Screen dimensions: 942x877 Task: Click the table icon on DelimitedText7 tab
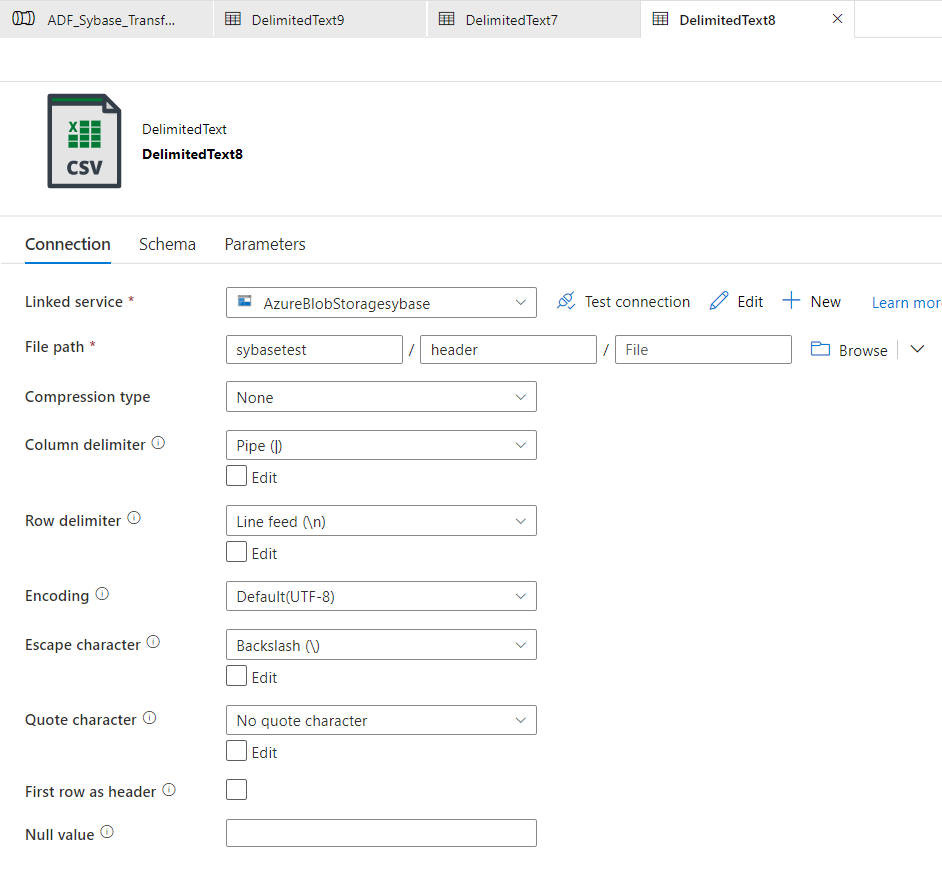[x=446, y=19]
